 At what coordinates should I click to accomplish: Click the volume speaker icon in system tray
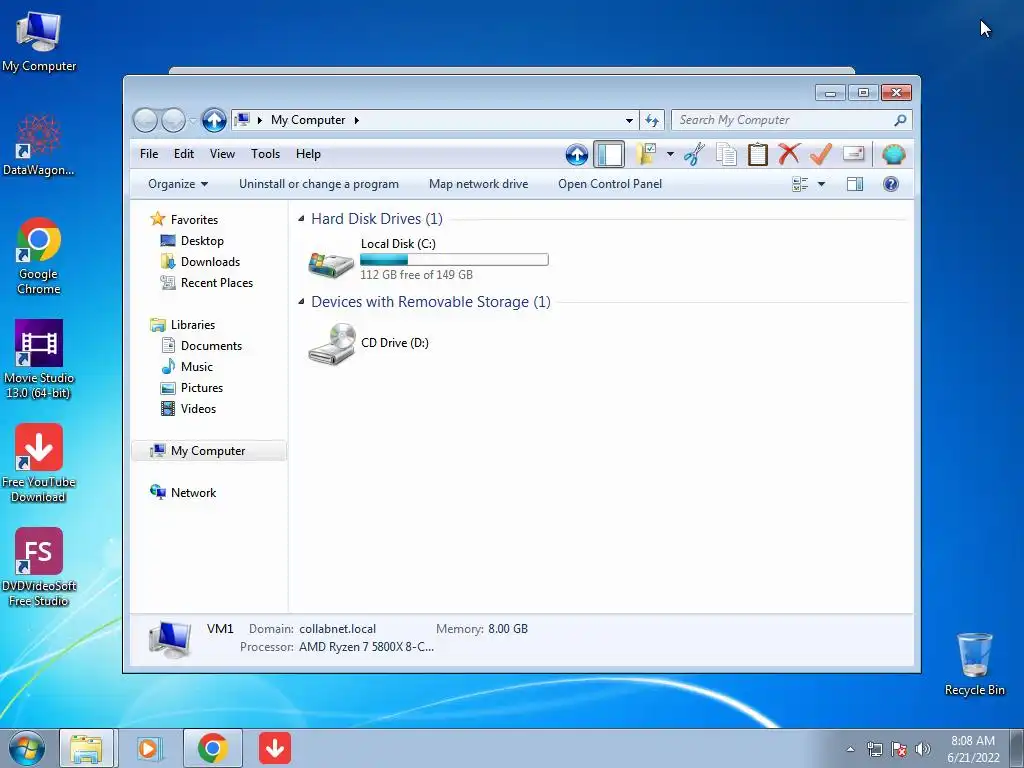(x=923, y=749)
